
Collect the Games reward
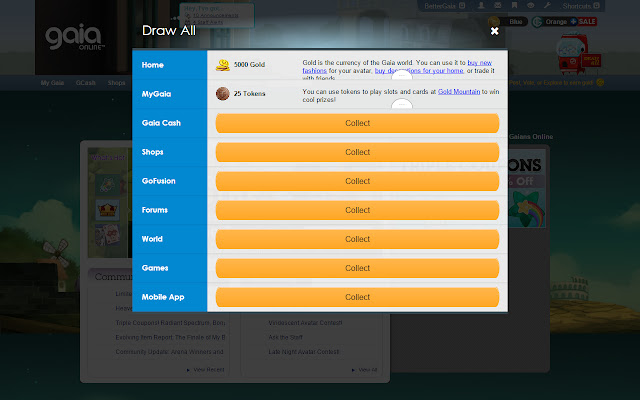coord(357,268)
